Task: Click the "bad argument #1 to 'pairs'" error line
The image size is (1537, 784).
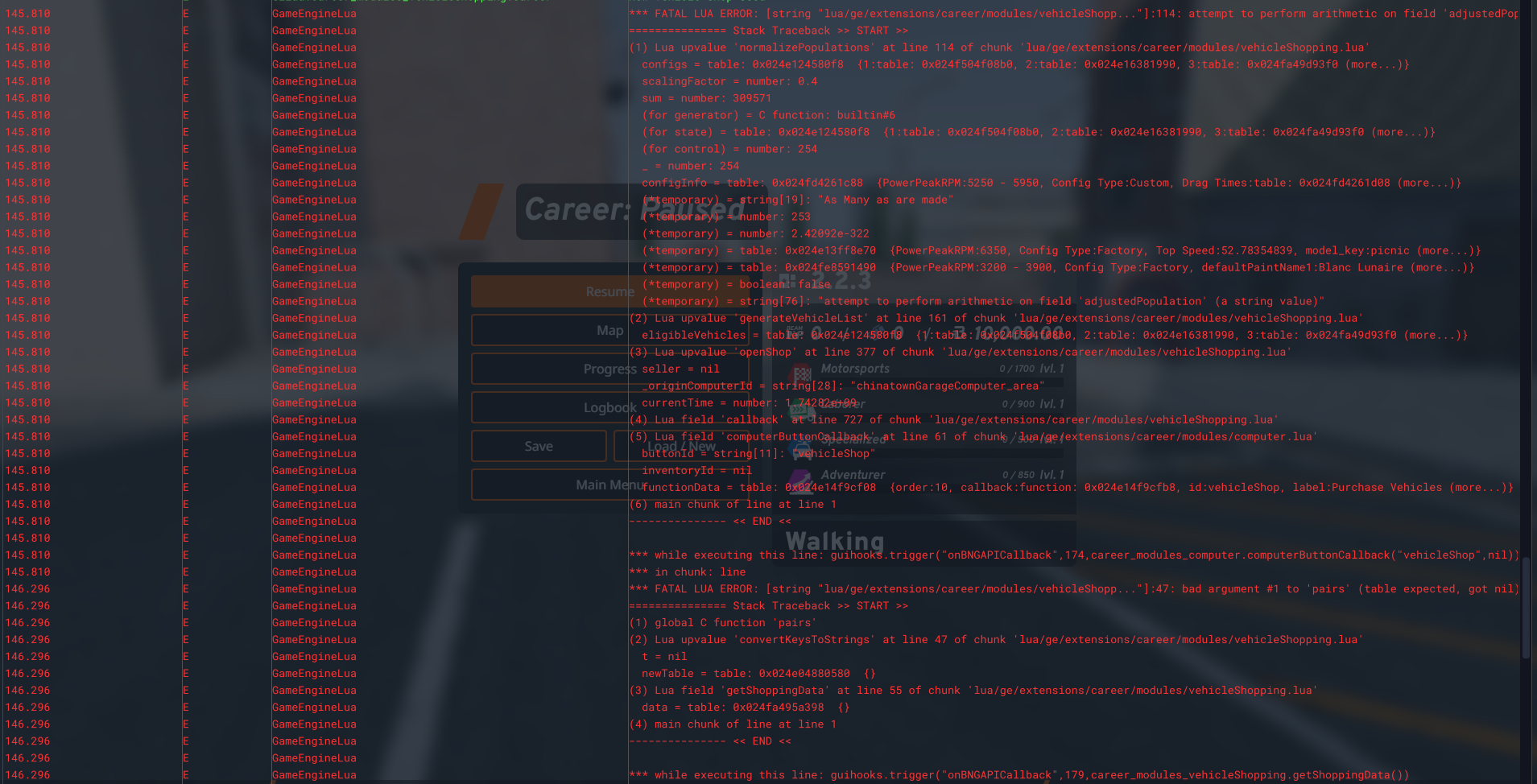Action: (x=1074, y=588)
